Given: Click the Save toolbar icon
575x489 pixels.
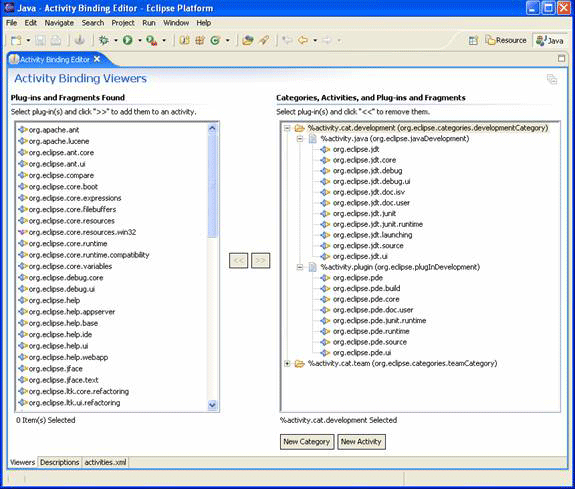Looking at the screenshot, I should click(40, 40).
